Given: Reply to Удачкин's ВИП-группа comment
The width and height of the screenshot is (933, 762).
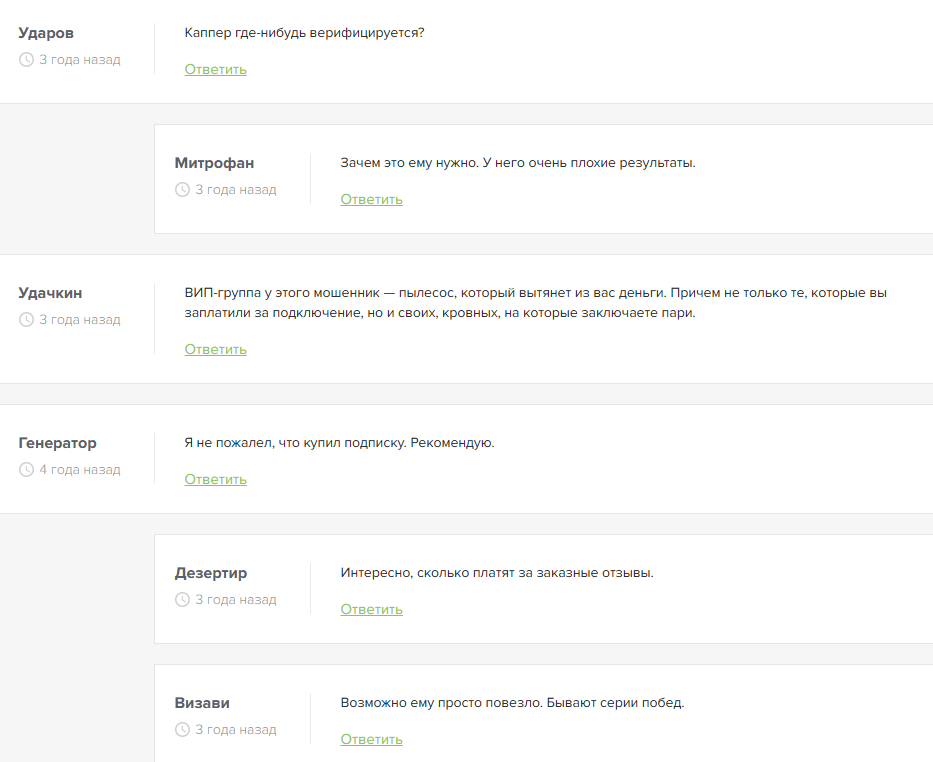Looking at the screenshot, I should [215, 350].
